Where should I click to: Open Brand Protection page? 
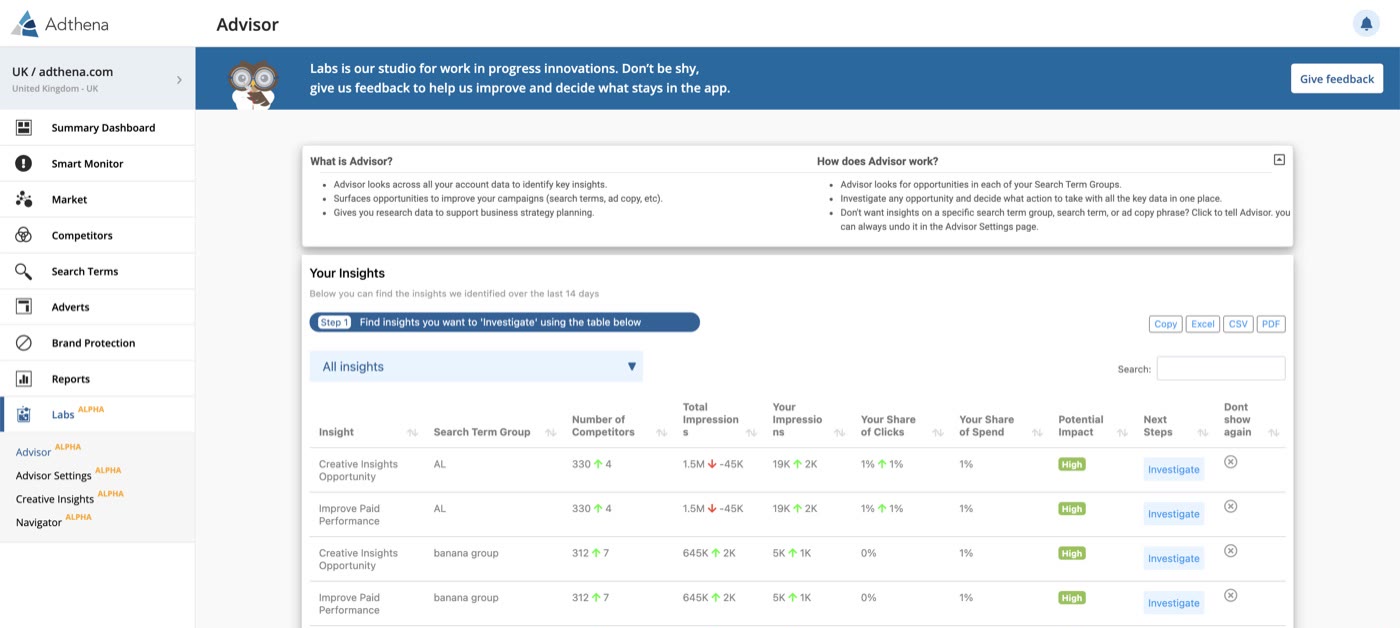point(97,343)
